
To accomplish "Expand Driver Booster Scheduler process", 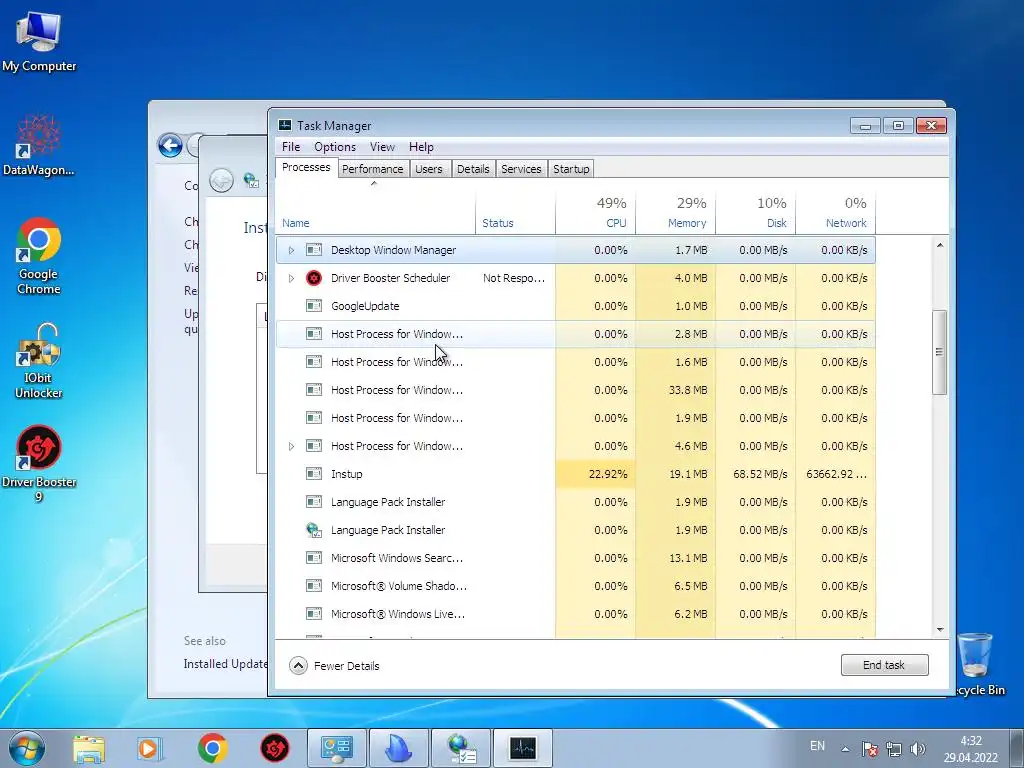I will tap(291, 278).
